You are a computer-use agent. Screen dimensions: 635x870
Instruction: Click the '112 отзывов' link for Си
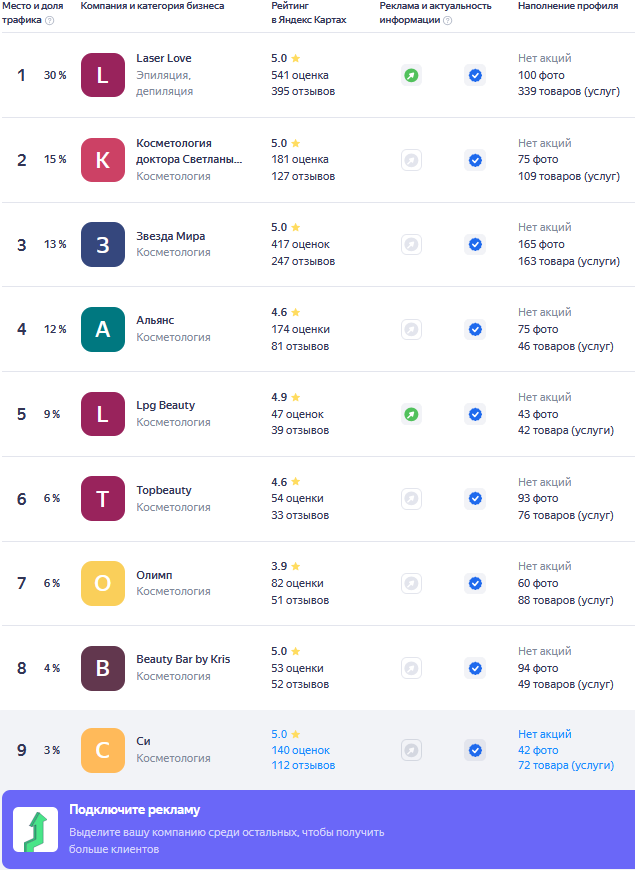click(303, 766)
